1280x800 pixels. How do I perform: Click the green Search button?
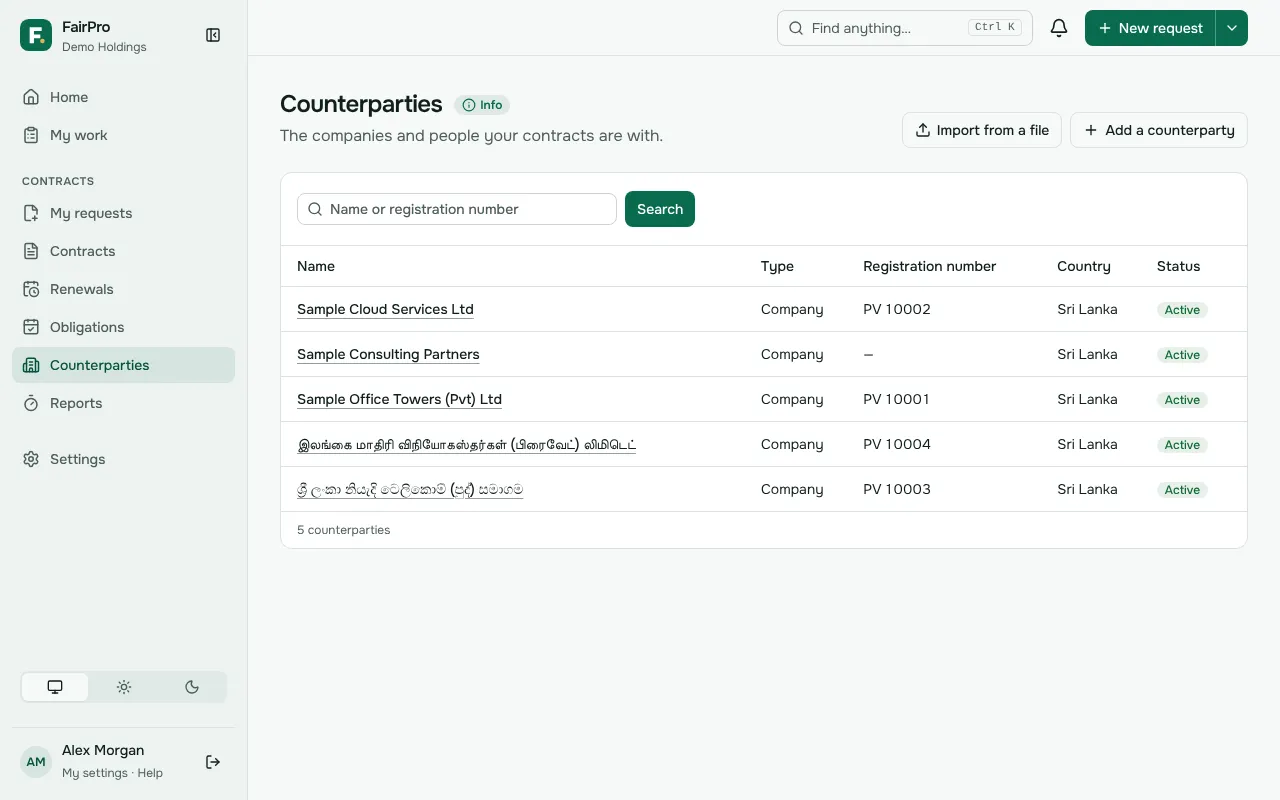[660, 209]
